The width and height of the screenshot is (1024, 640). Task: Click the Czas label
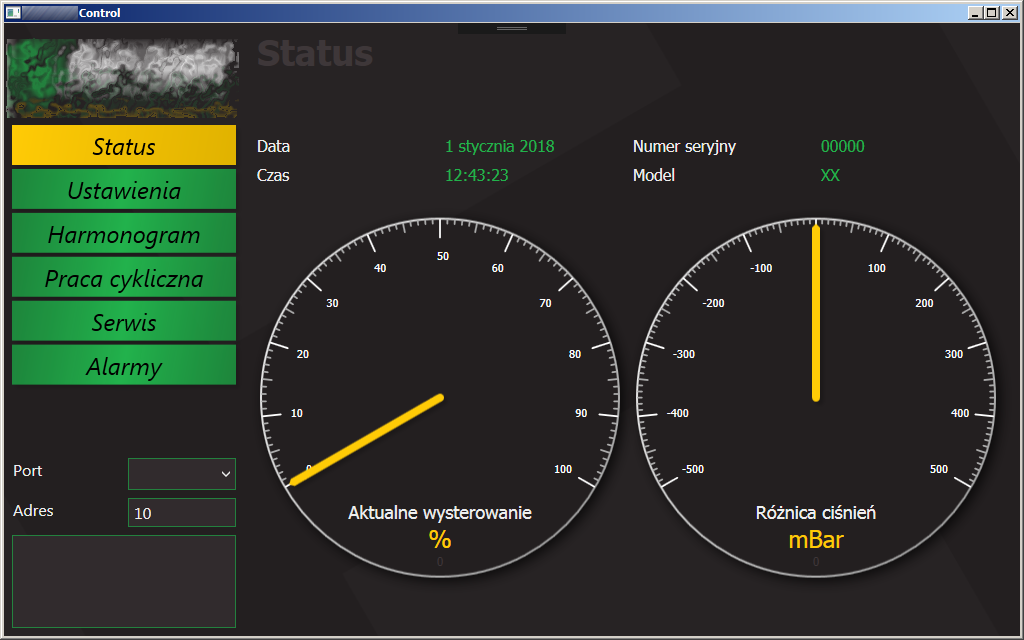point(273,175)
